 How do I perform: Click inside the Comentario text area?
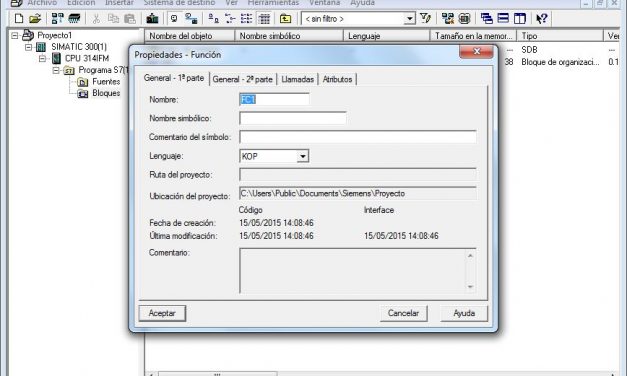(353, 271)
